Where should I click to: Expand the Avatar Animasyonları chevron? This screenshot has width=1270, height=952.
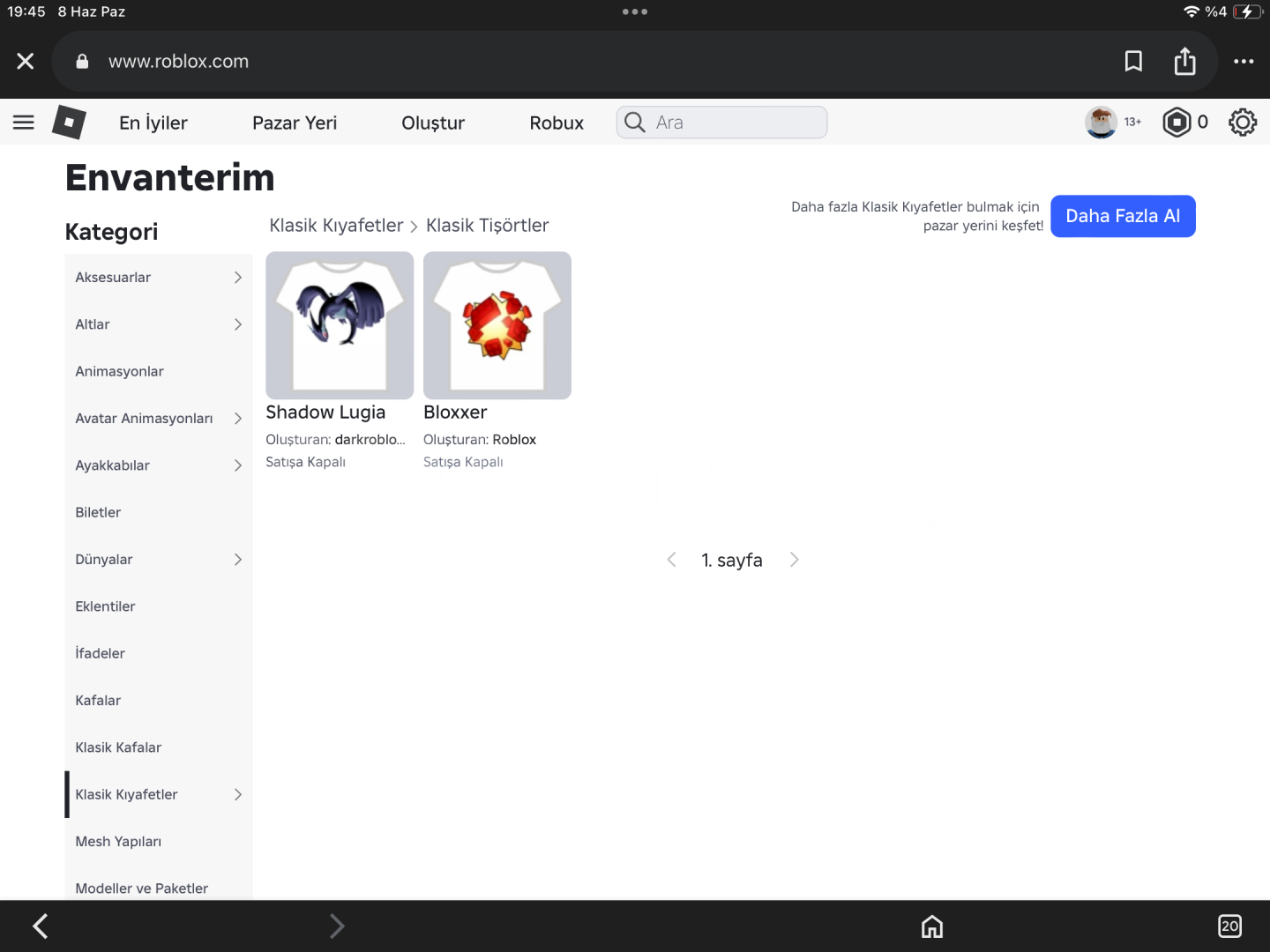tap(238, 419)
